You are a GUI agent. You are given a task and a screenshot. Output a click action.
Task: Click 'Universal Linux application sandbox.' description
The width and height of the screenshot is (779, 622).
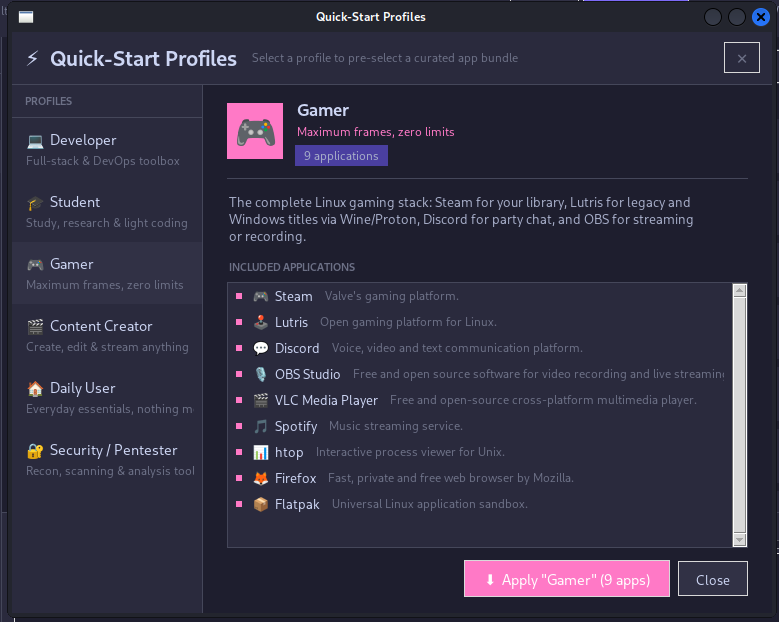coord(430,504)
